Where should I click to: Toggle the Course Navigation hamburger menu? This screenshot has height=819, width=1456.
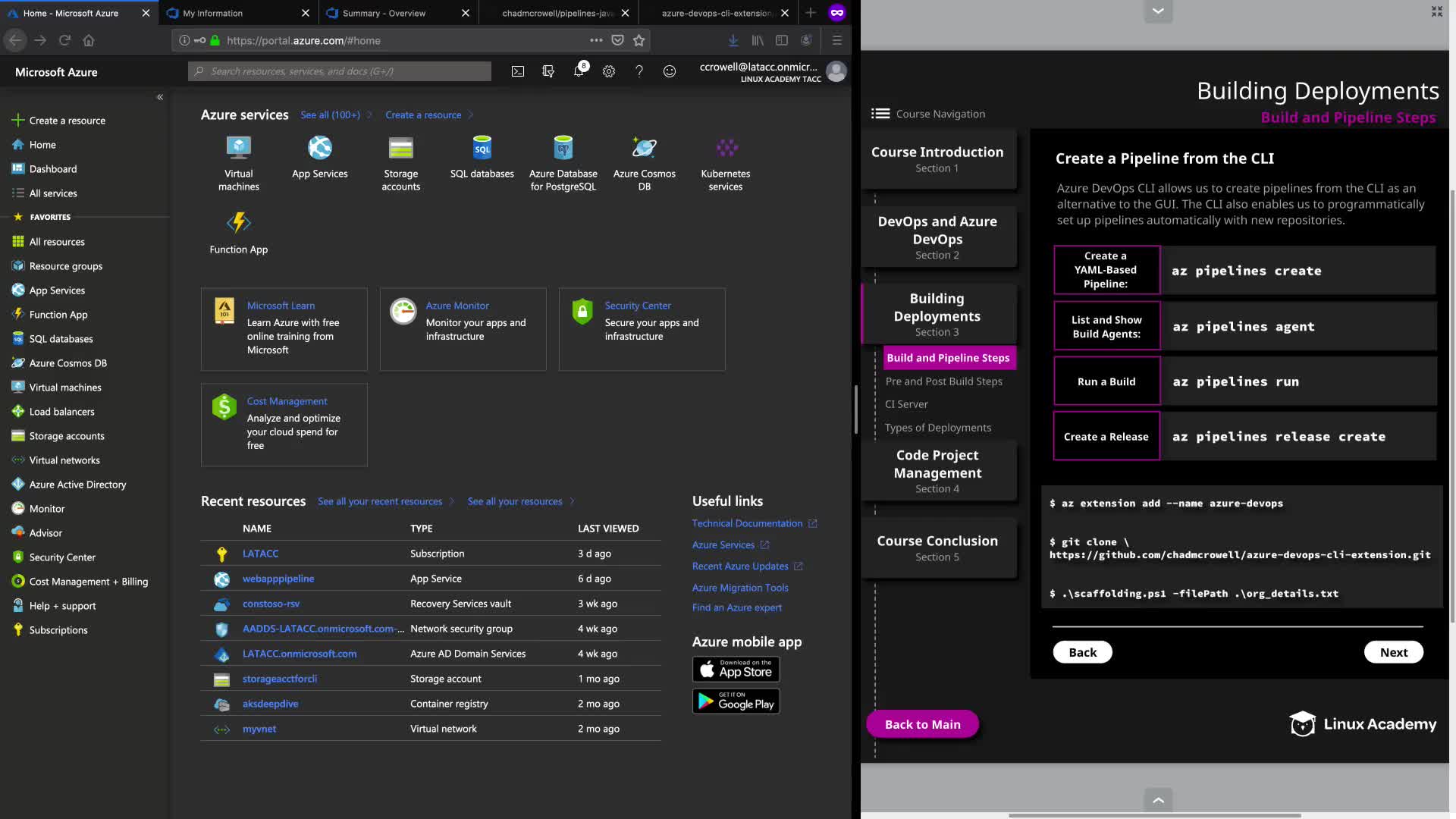click(x=880, y=114)
